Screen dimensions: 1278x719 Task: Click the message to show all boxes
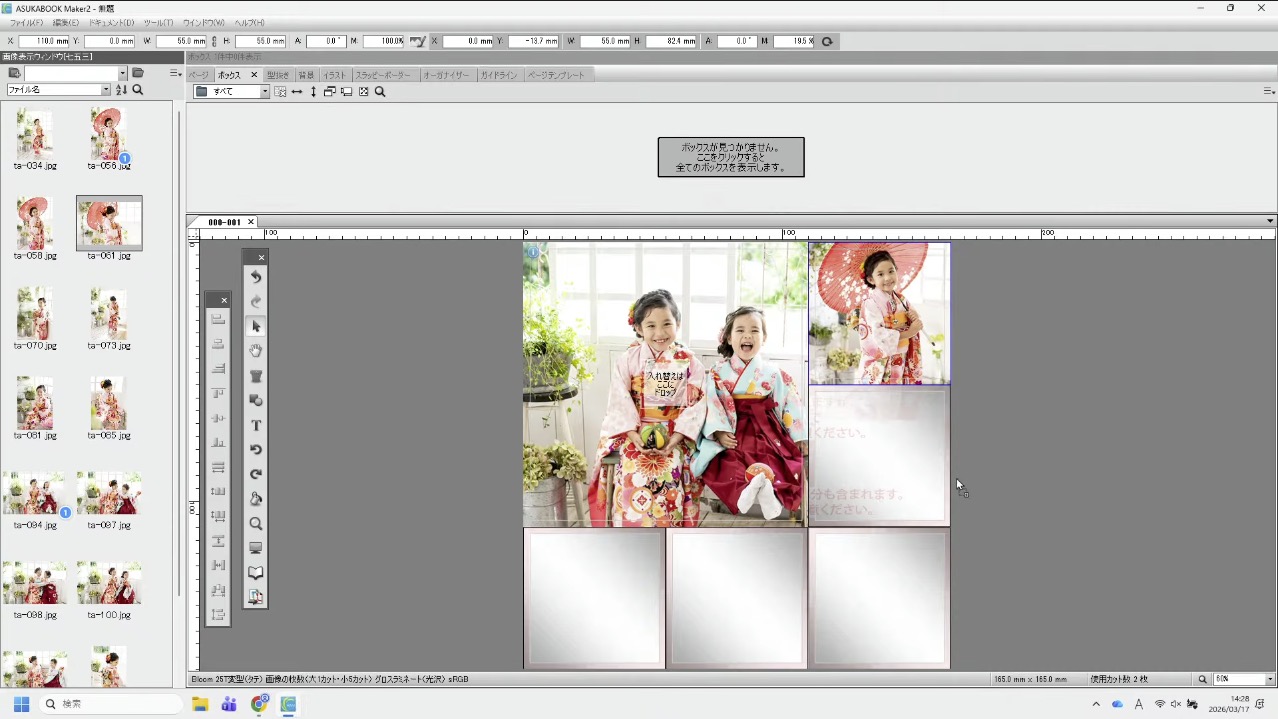tap(730, 158)
